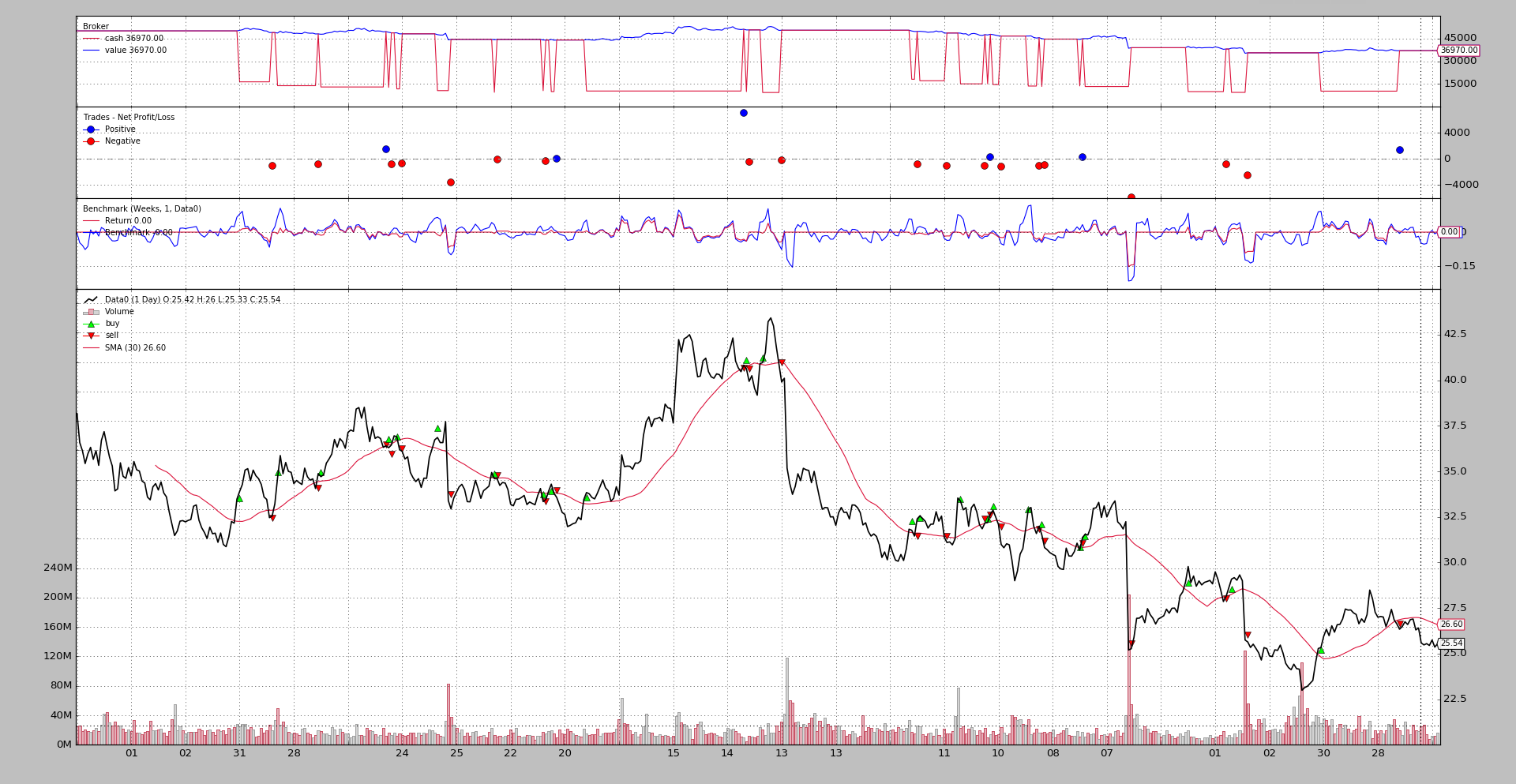Select the Negative red dot legend icon
This screenshot has height=784, width=1516.
(91, 141)
